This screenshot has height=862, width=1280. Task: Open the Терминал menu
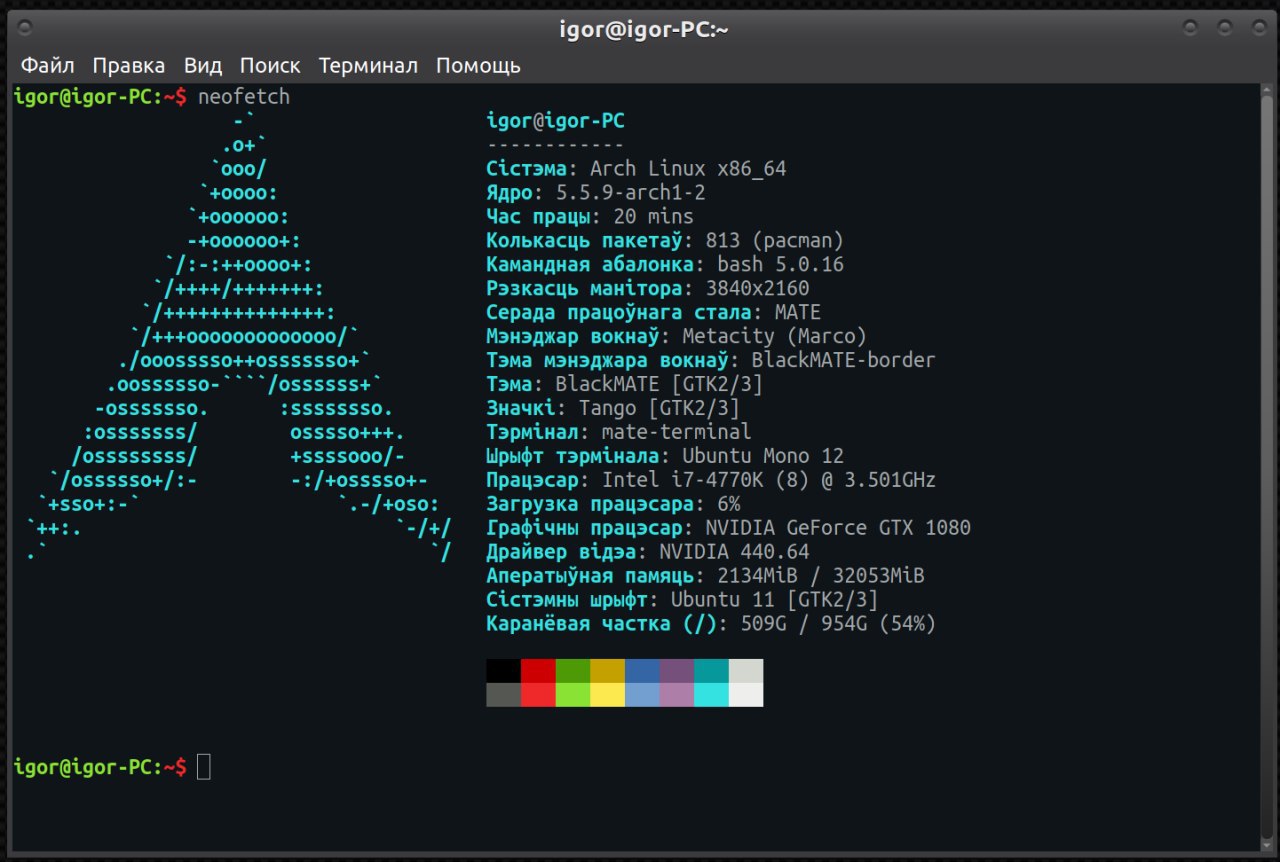point(368,66)
